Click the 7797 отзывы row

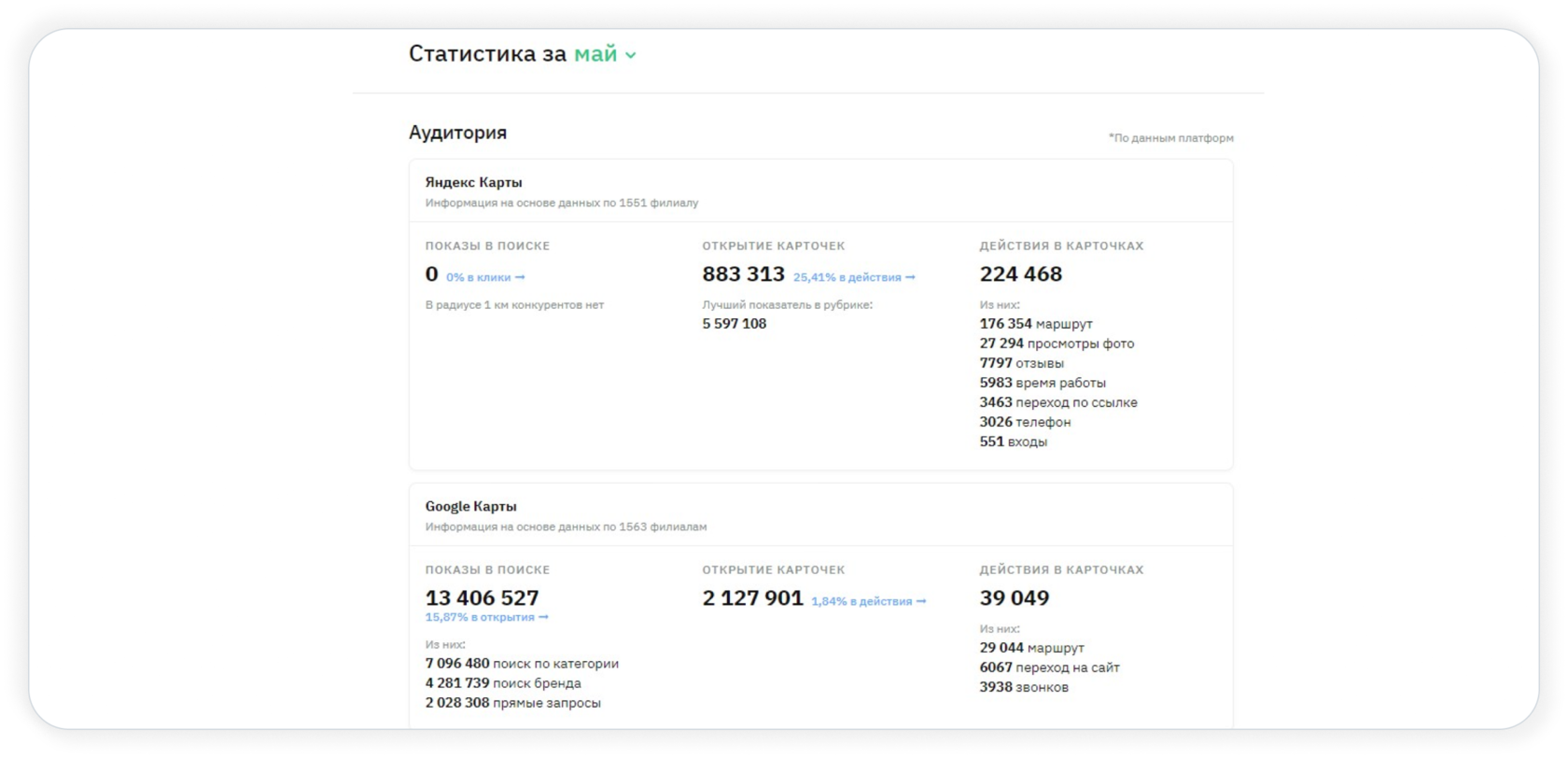(x=1021, y=363)
